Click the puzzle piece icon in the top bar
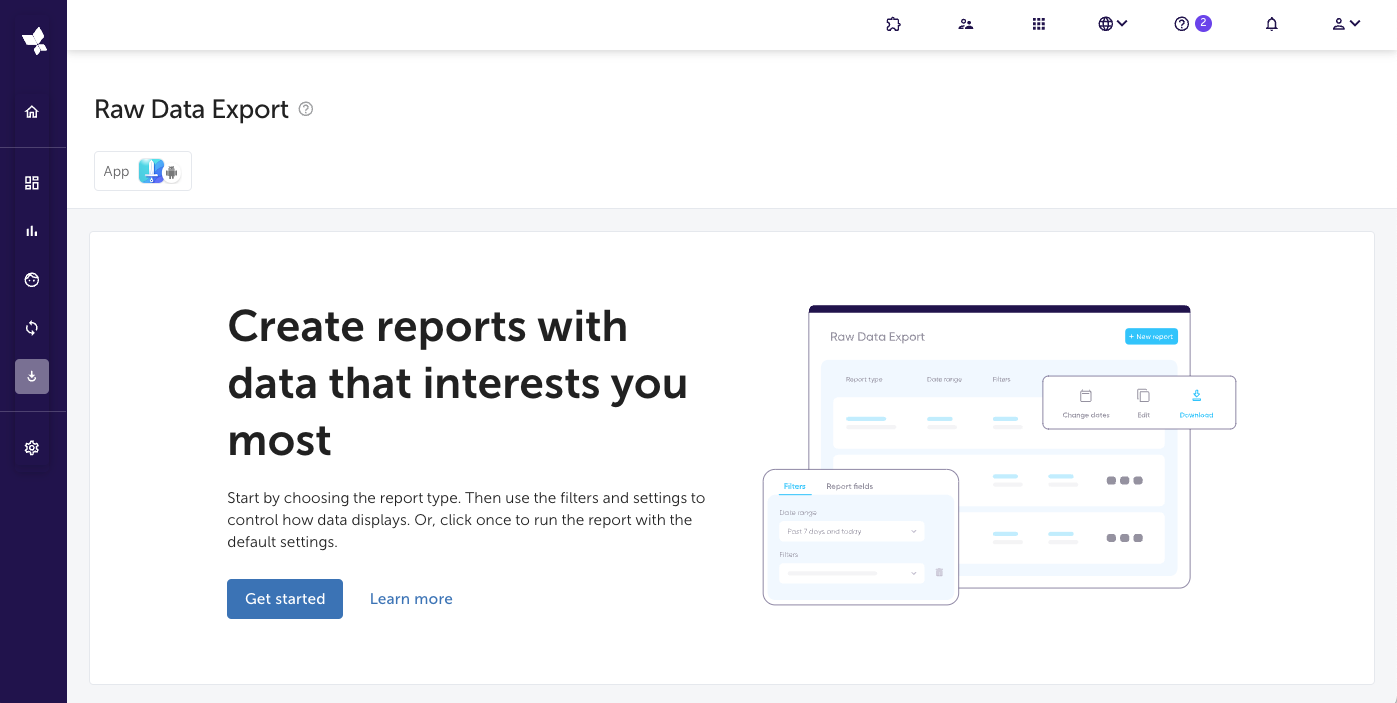Image resolution: width=1397 pixels, height=703 pixels. tap(893, 24)
